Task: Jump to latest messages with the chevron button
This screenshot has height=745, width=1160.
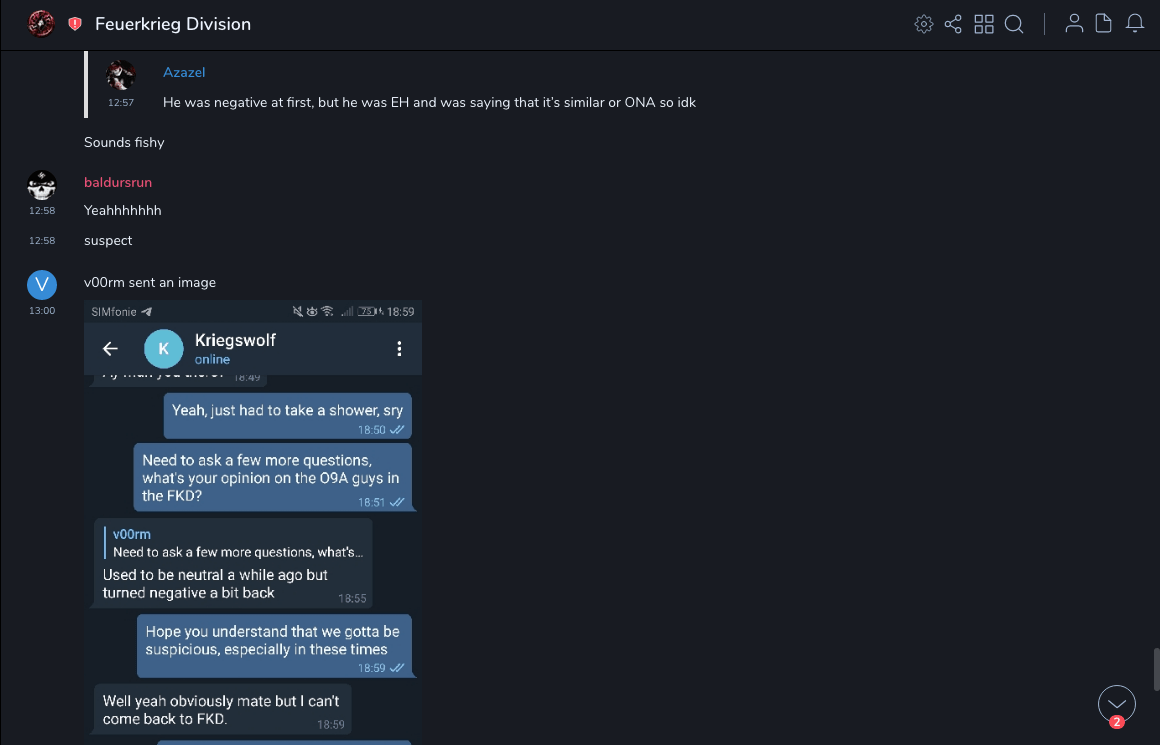Action: (1116, 704)
